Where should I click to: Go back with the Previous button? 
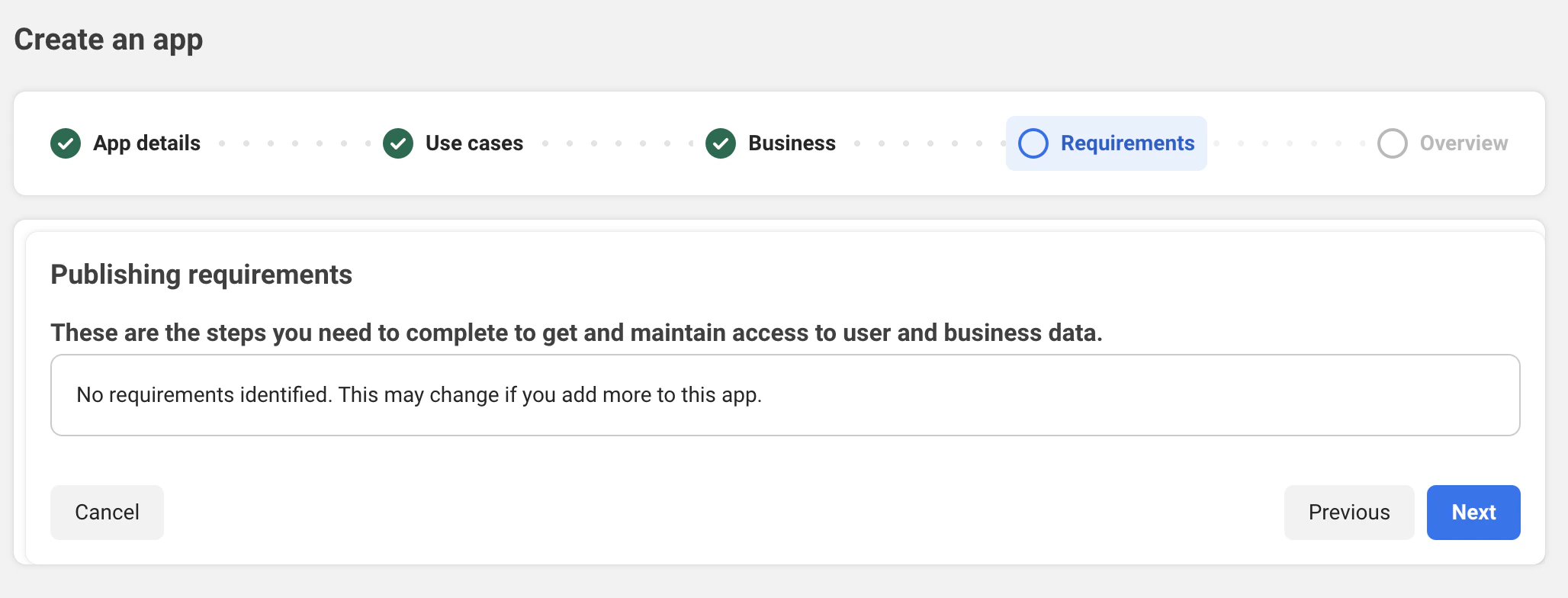click(x=1348, y=513)
